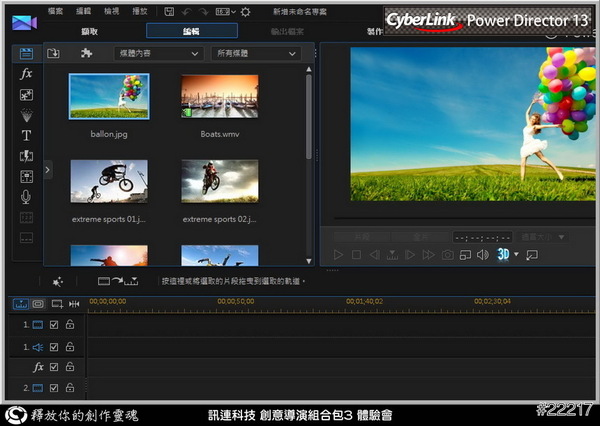Click the Import Media folder icon
Image resolution: width=600 pixels, height=426 pixels.
point(54,53)
